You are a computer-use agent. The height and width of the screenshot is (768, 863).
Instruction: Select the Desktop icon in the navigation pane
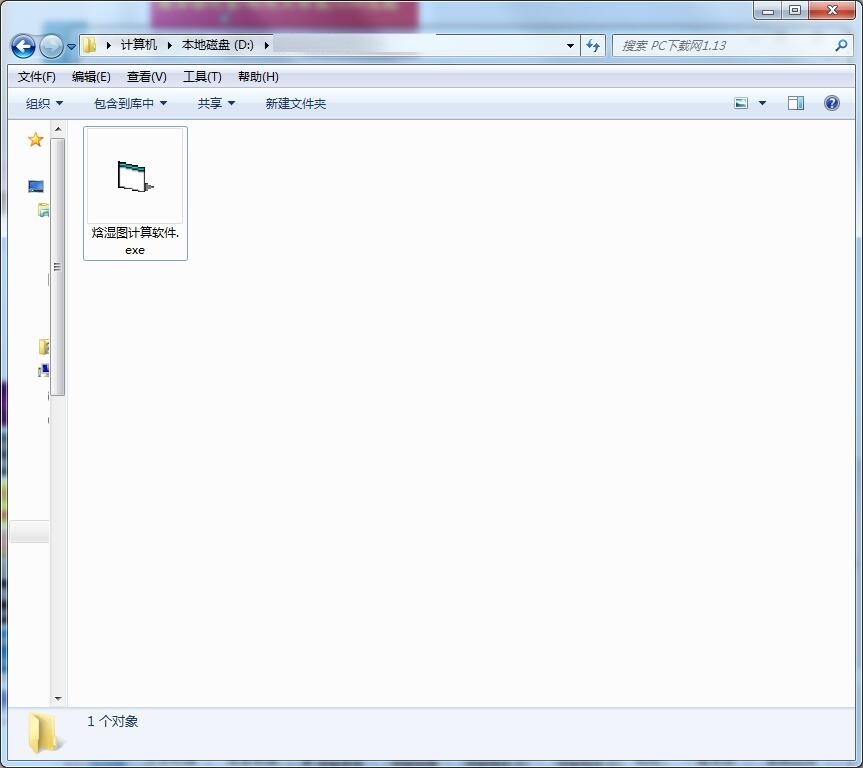pyautogui.click(x=36, y=186)
